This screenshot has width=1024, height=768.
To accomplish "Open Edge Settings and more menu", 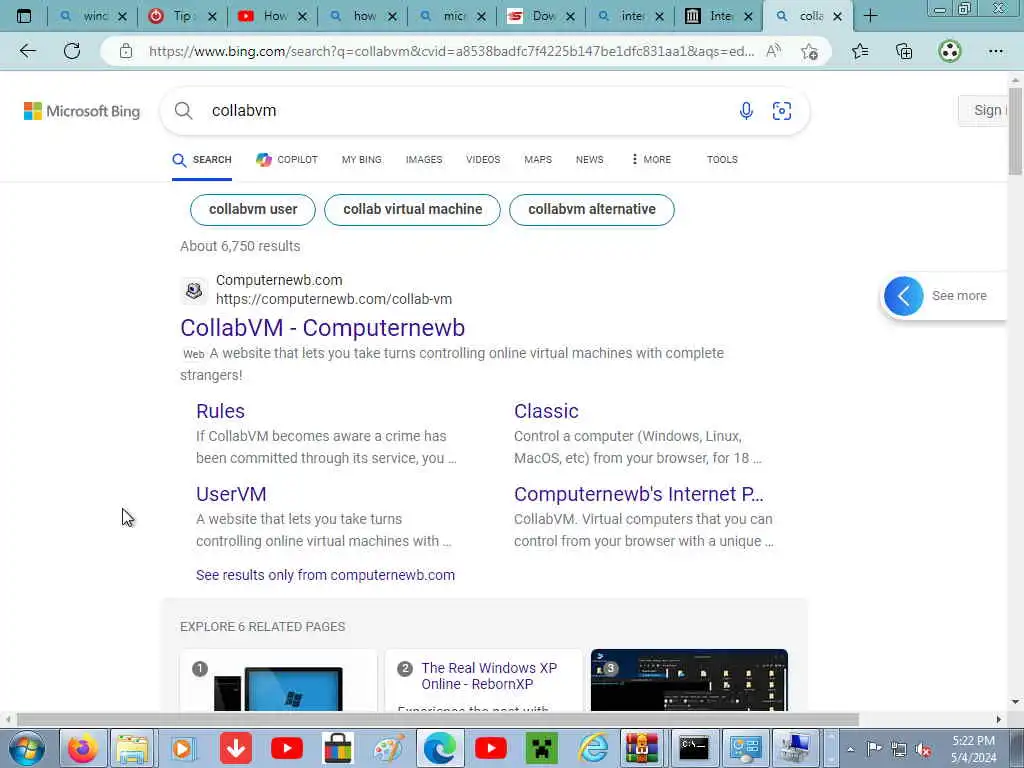I will [995, 51].
